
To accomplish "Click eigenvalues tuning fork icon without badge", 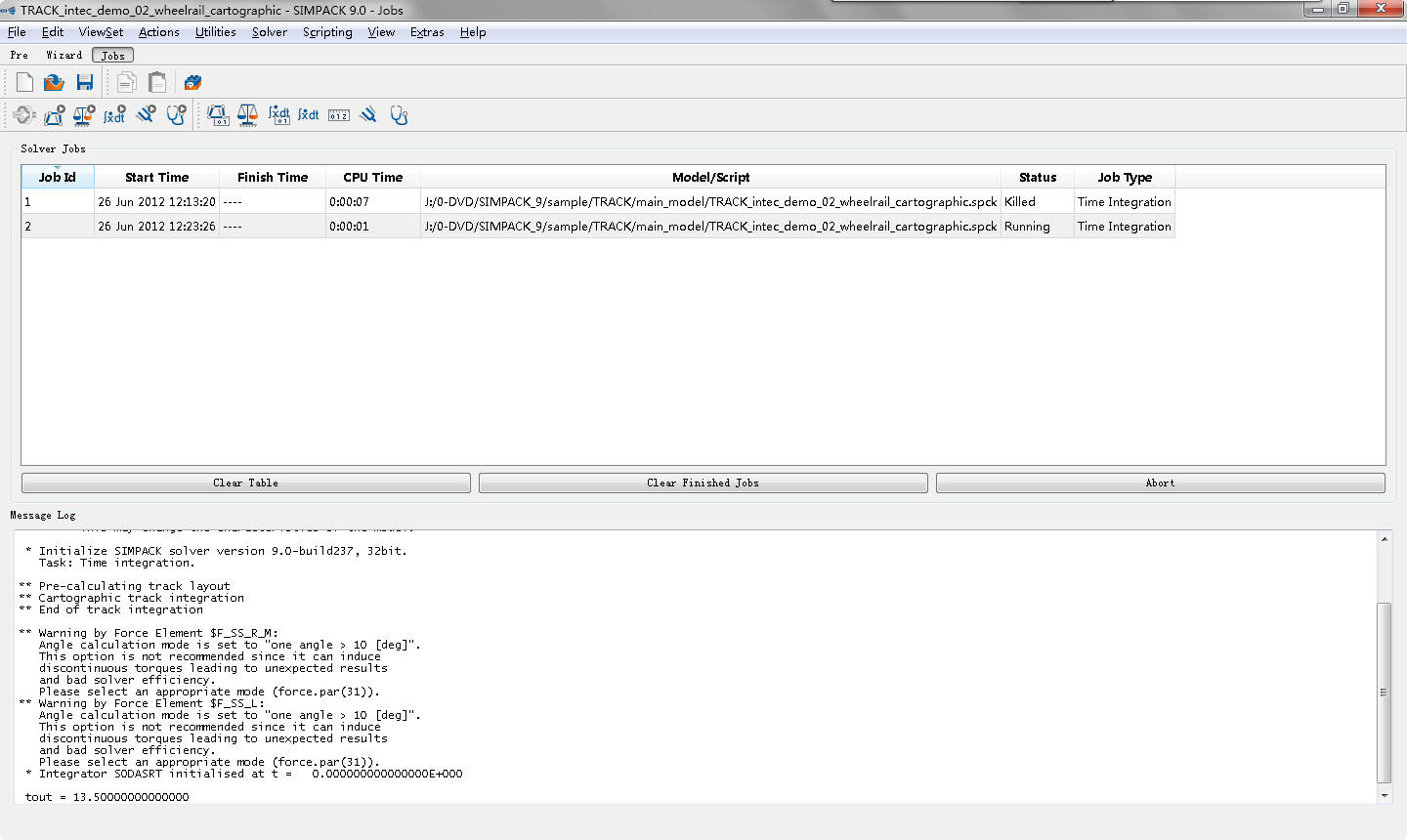I will [368, 115].
